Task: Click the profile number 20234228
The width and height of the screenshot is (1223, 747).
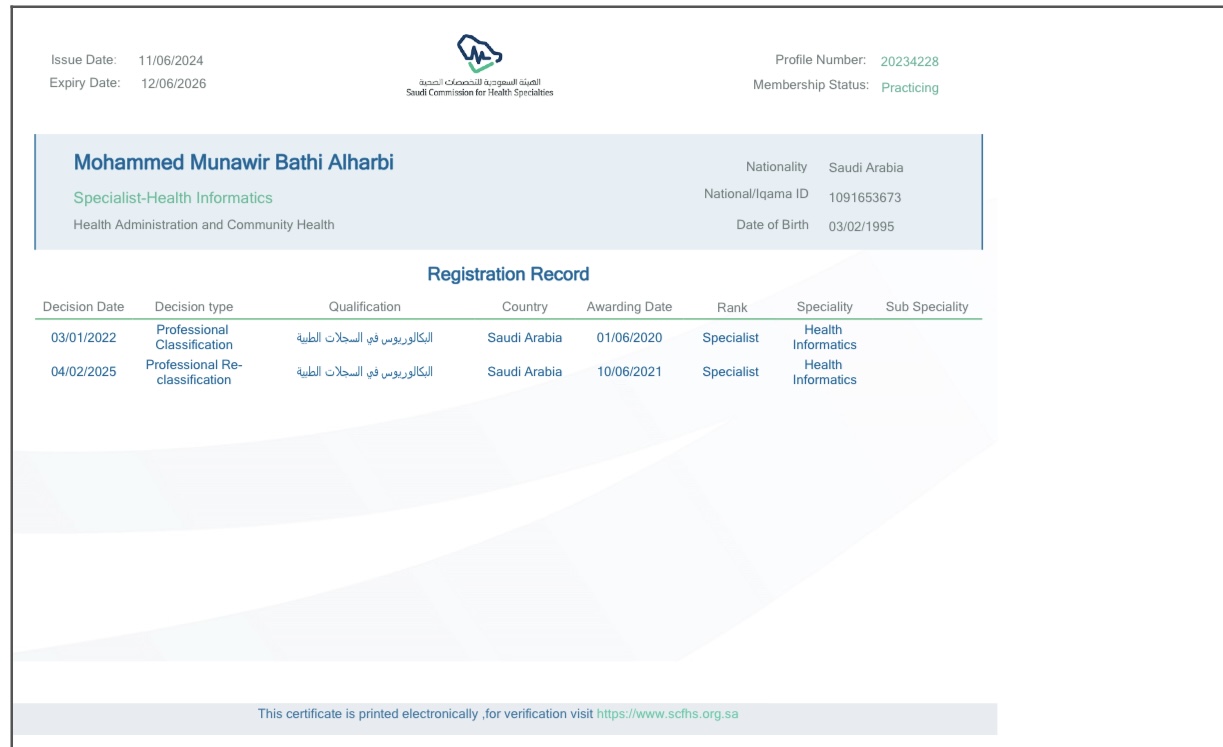Action: coord(909,62)
